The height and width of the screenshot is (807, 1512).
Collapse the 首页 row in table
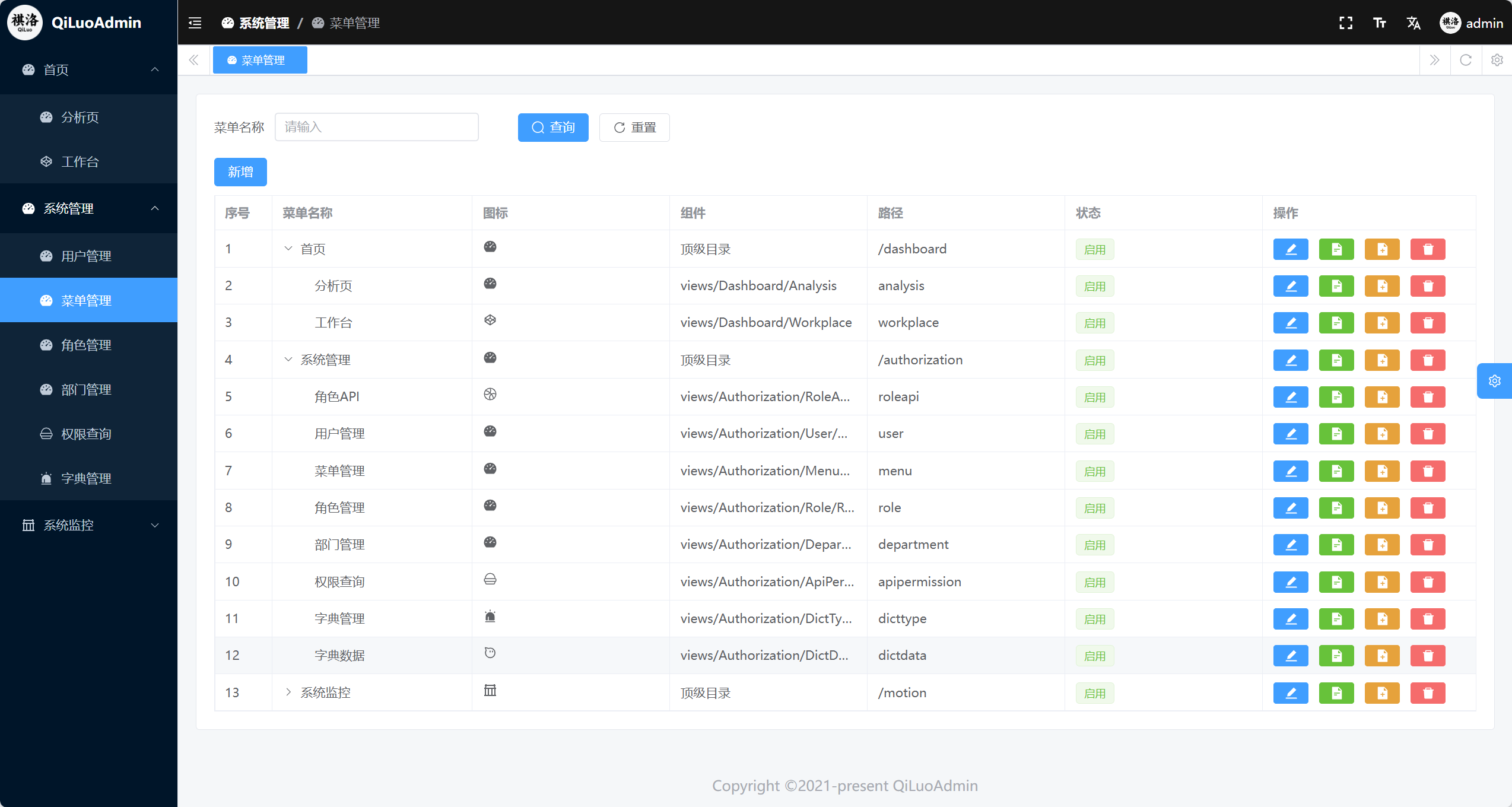(x=288, y=249)
